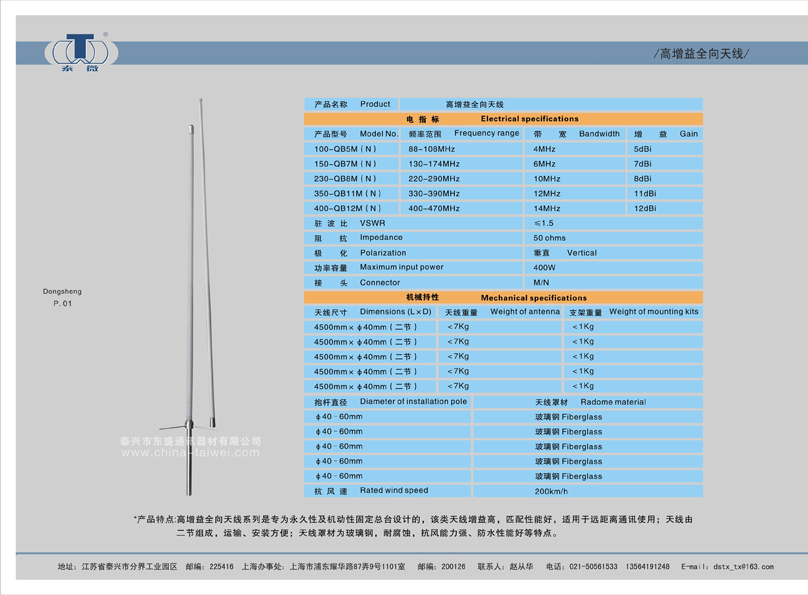The height and width of the screenshot is (595, 808).
Task: Select the orange Electrical specifications header bar
Action: click(503, 119)
